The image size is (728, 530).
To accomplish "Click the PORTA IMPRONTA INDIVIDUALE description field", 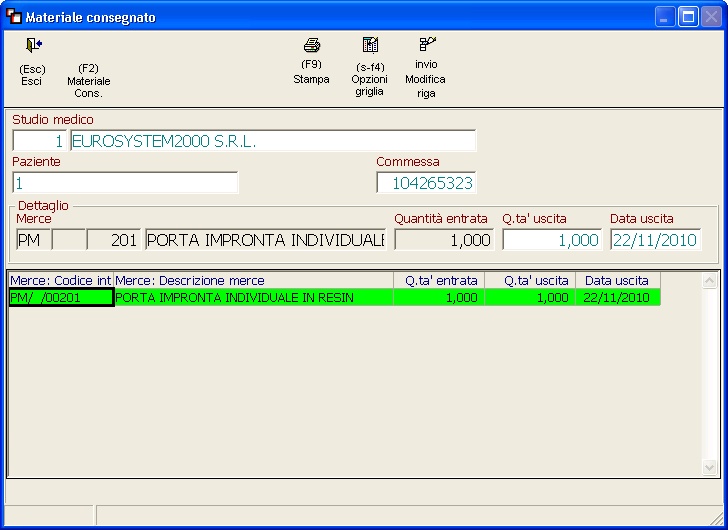I will point(266,239).
